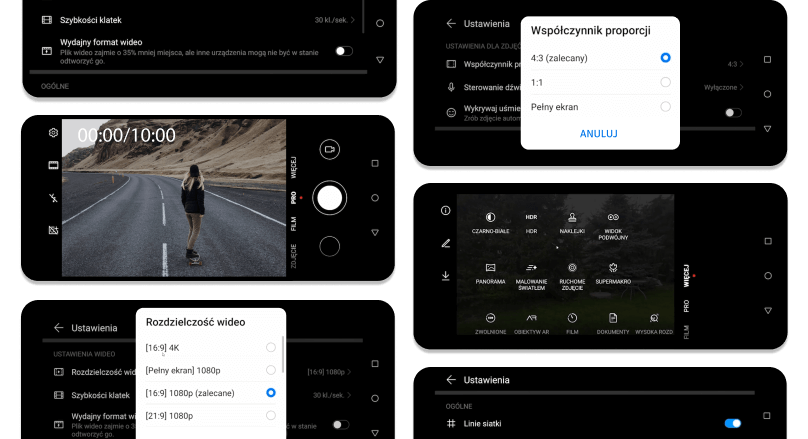Select the PRO tab beside the shutter
This screenshot has width=808, height=439.
pyautogui.click(x=294, y=198)
